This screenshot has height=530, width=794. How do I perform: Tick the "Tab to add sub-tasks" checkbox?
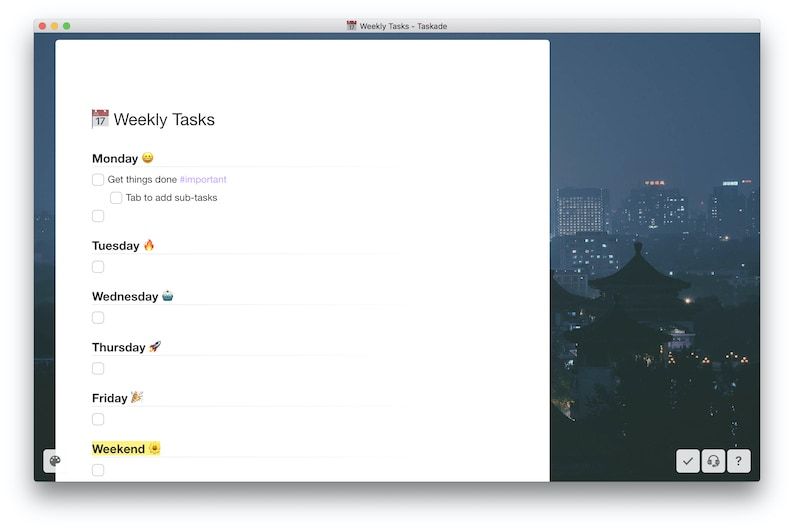(x=116, y=198)
